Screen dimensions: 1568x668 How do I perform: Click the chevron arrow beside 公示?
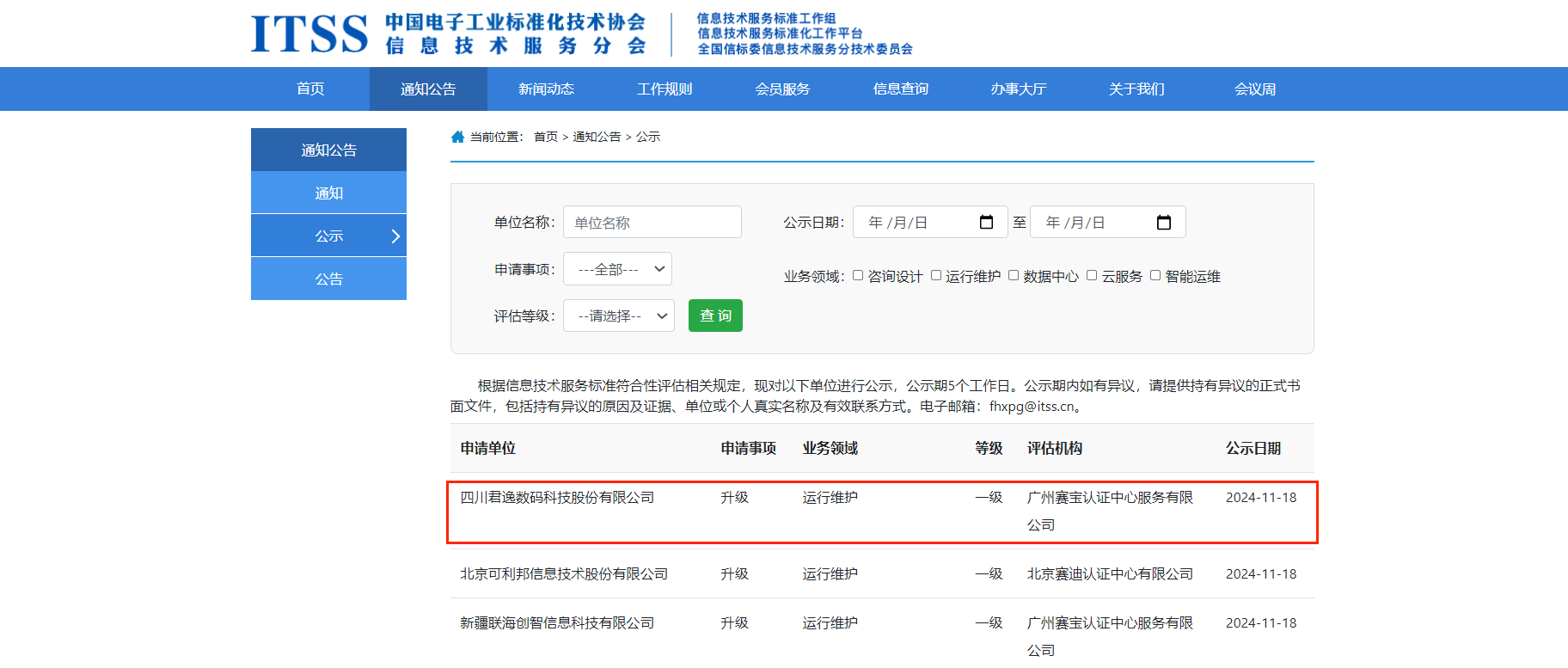pyautogui.click(x=395, y=236)
